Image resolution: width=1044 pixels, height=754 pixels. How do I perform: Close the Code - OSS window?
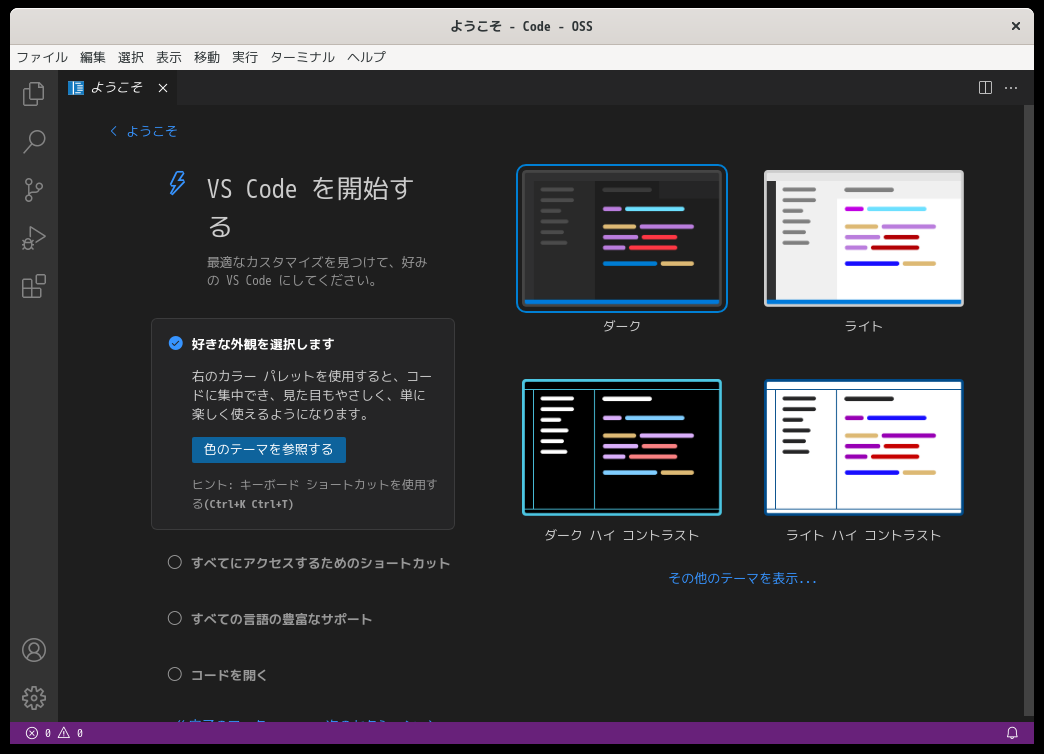tap(1016, 26)
